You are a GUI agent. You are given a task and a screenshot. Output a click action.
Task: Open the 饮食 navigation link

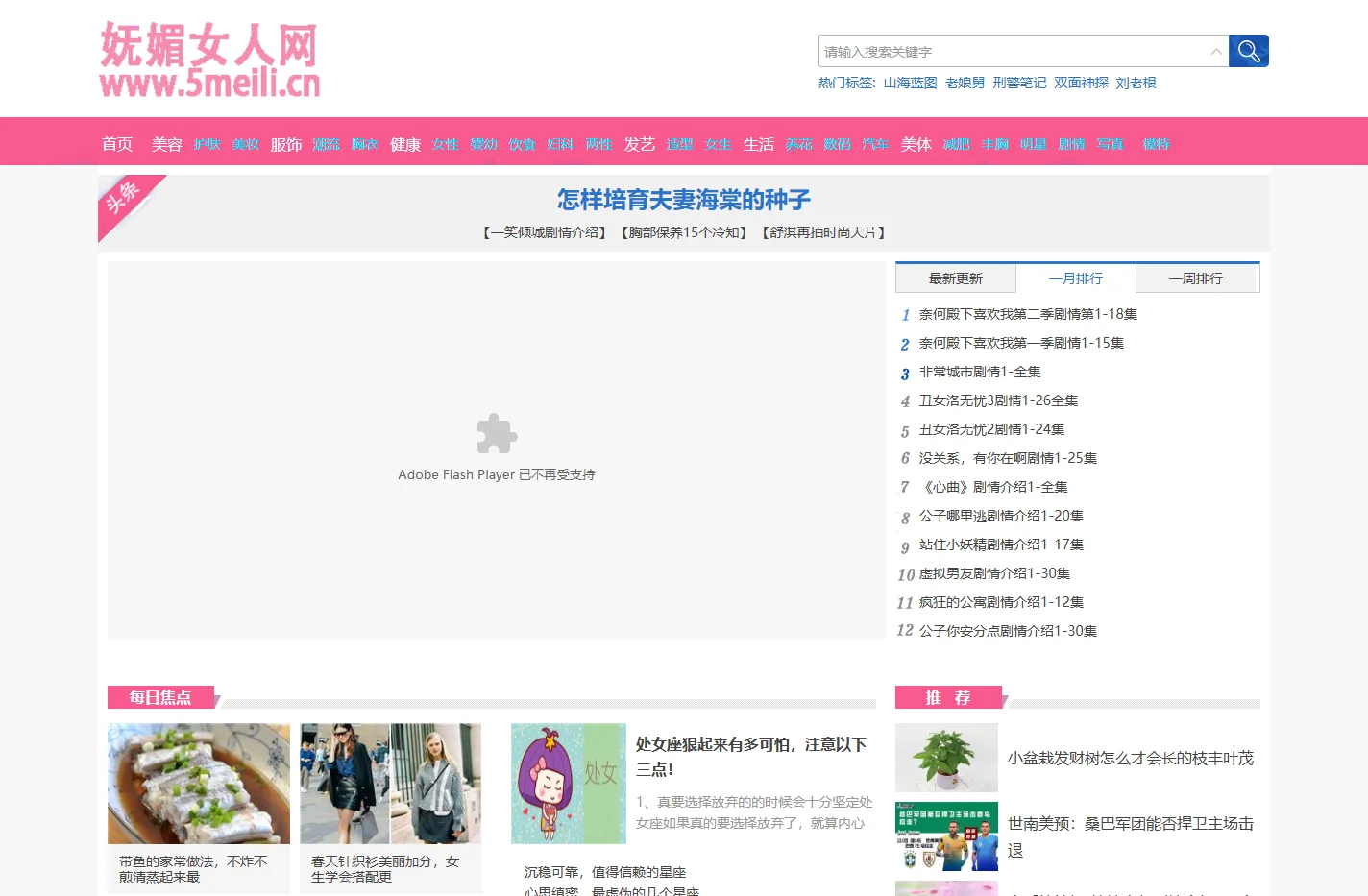coord(522,144)
